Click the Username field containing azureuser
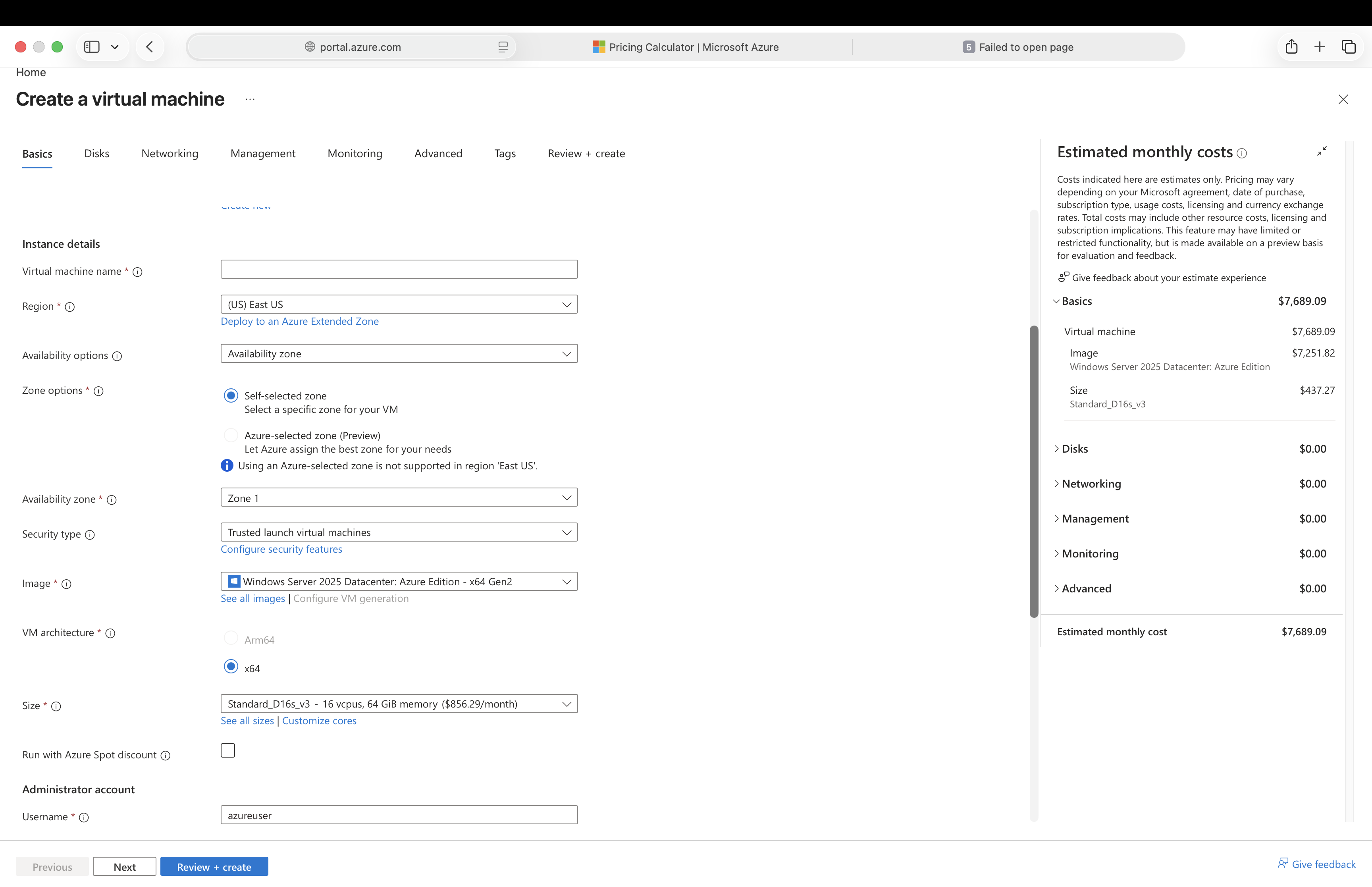This screenshot has height=887, width=1372. (399, 815)
